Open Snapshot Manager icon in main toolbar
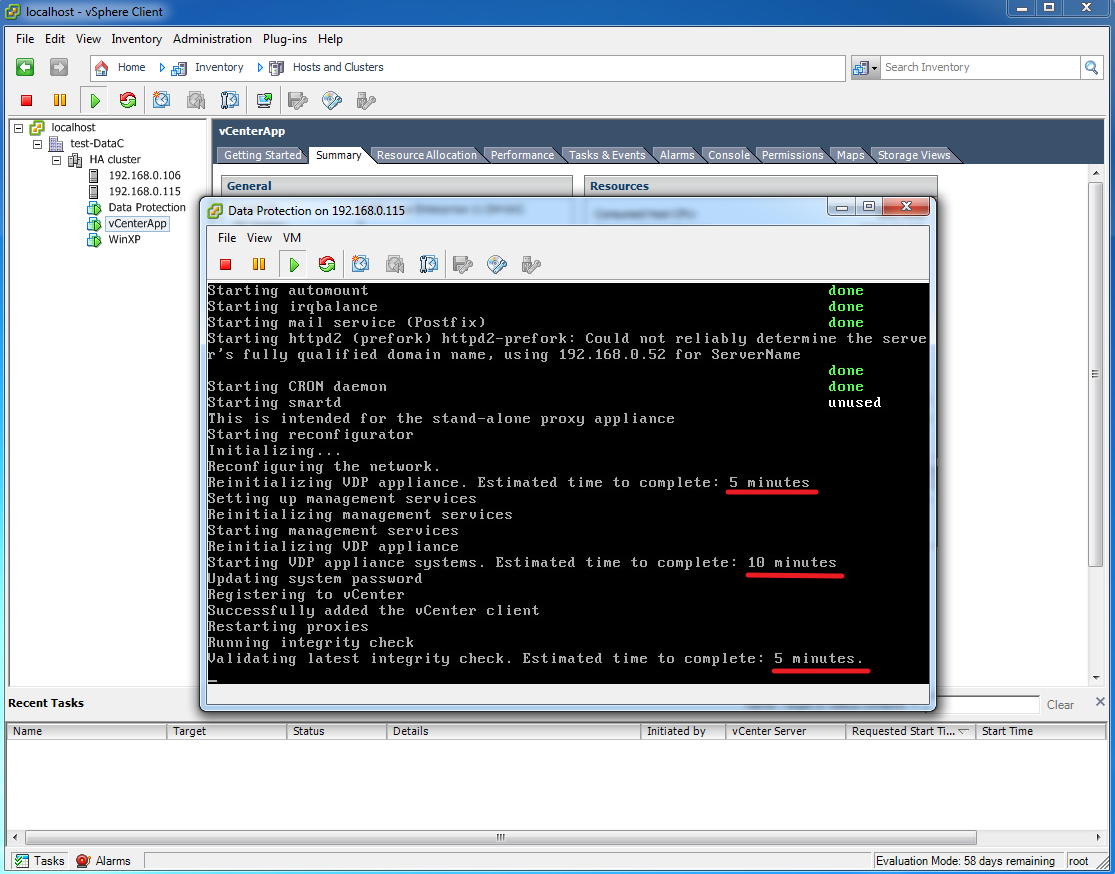Viewport: 1115px width, 874px height. (x=230, y=100)
